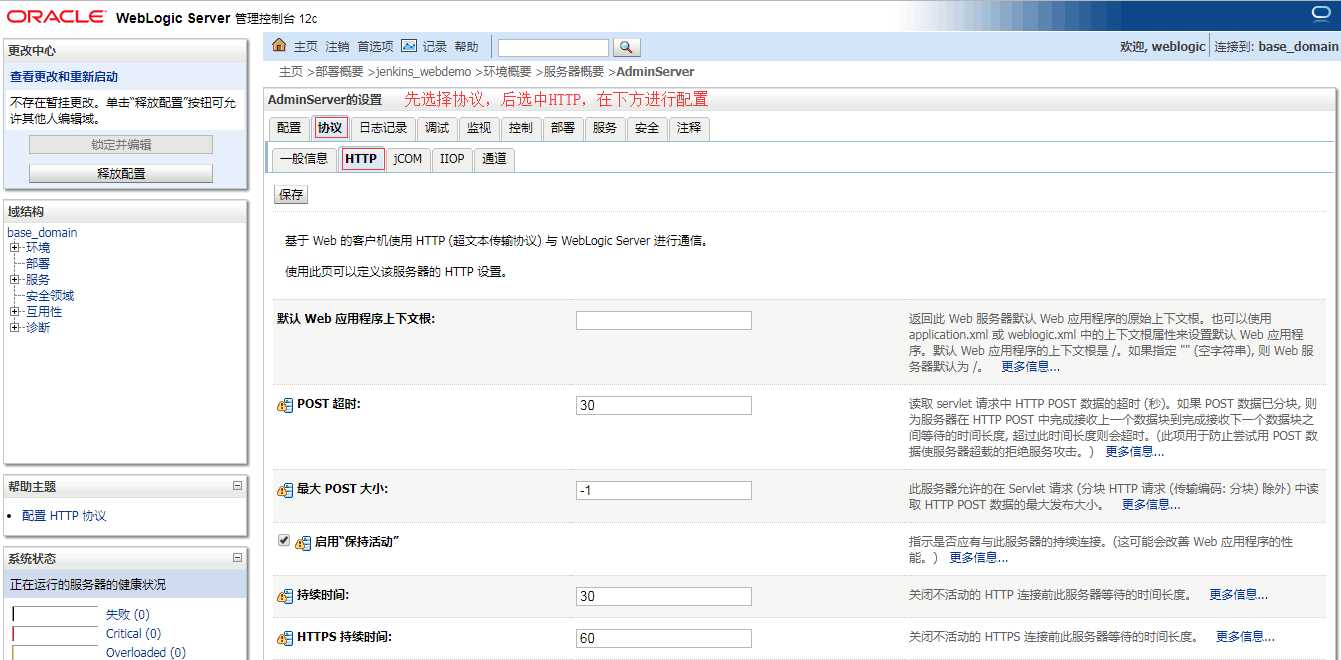The width and height of the screenshot is (1341, 660).
Task: Click the 锁定并编辑 button
Action: tap(121, 144)
